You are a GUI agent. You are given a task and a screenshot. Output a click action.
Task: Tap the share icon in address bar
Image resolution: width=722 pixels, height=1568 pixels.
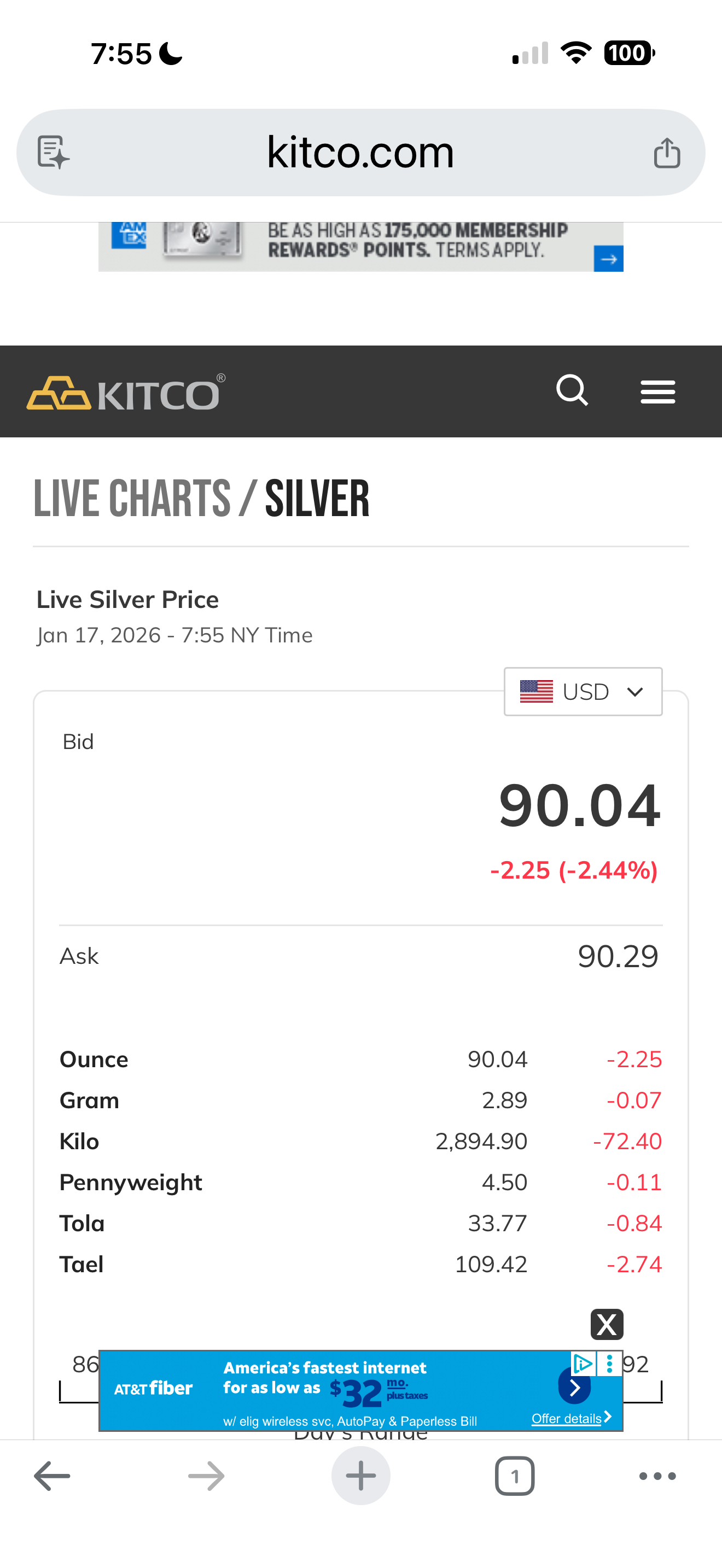[667, 152]
